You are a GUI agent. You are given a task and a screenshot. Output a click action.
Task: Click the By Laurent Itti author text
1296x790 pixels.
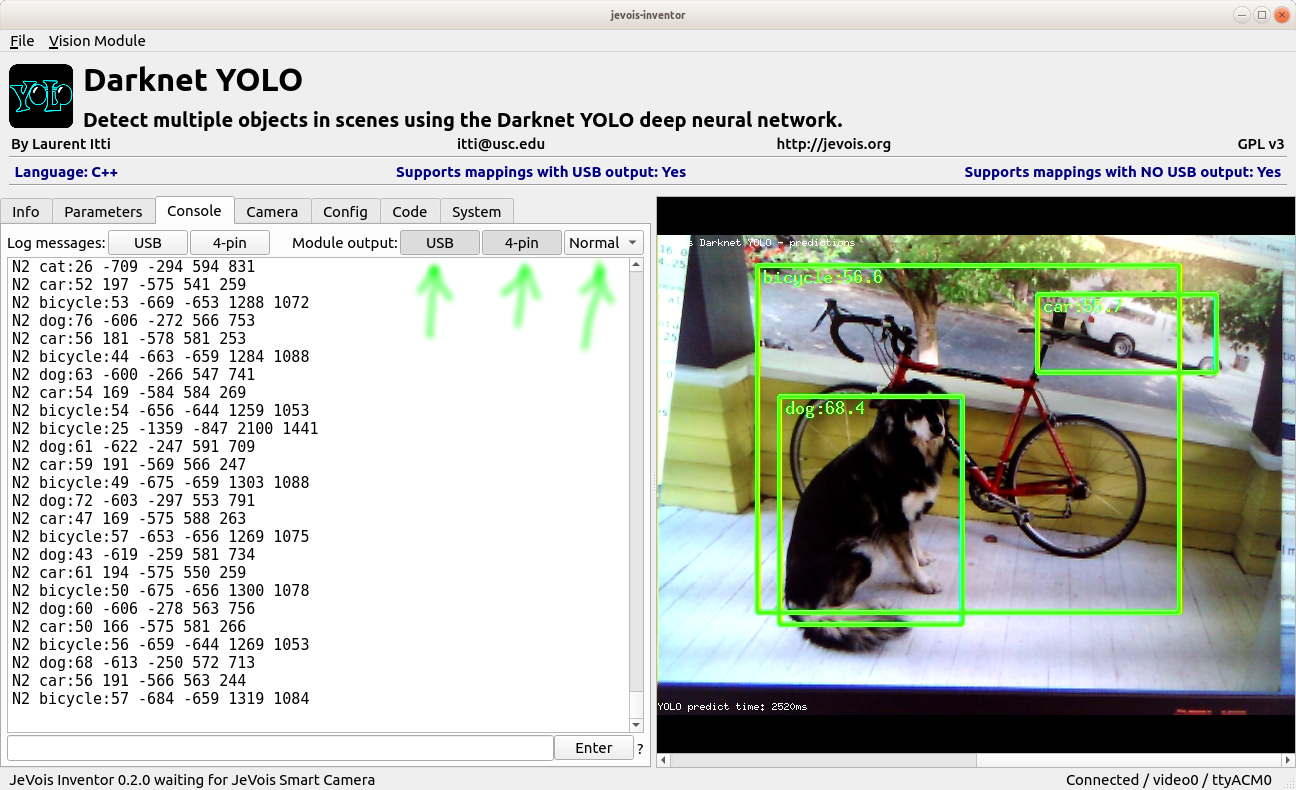pos(63,144)
